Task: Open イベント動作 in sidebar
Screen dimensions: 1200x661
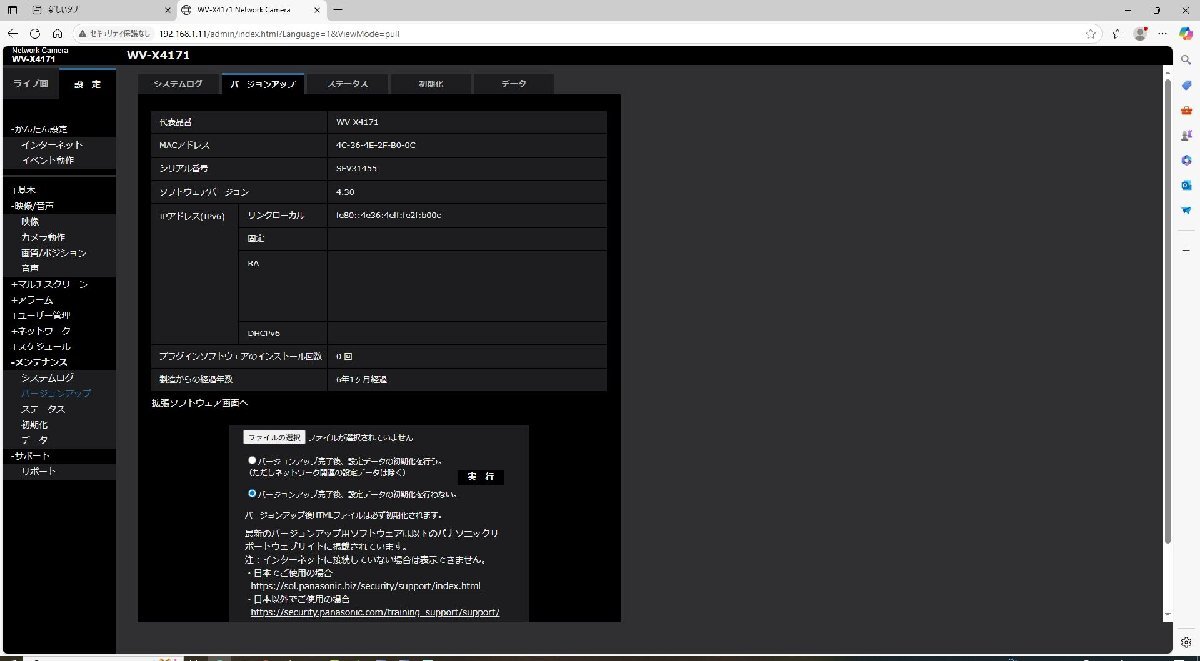Action: pos(47,160)
